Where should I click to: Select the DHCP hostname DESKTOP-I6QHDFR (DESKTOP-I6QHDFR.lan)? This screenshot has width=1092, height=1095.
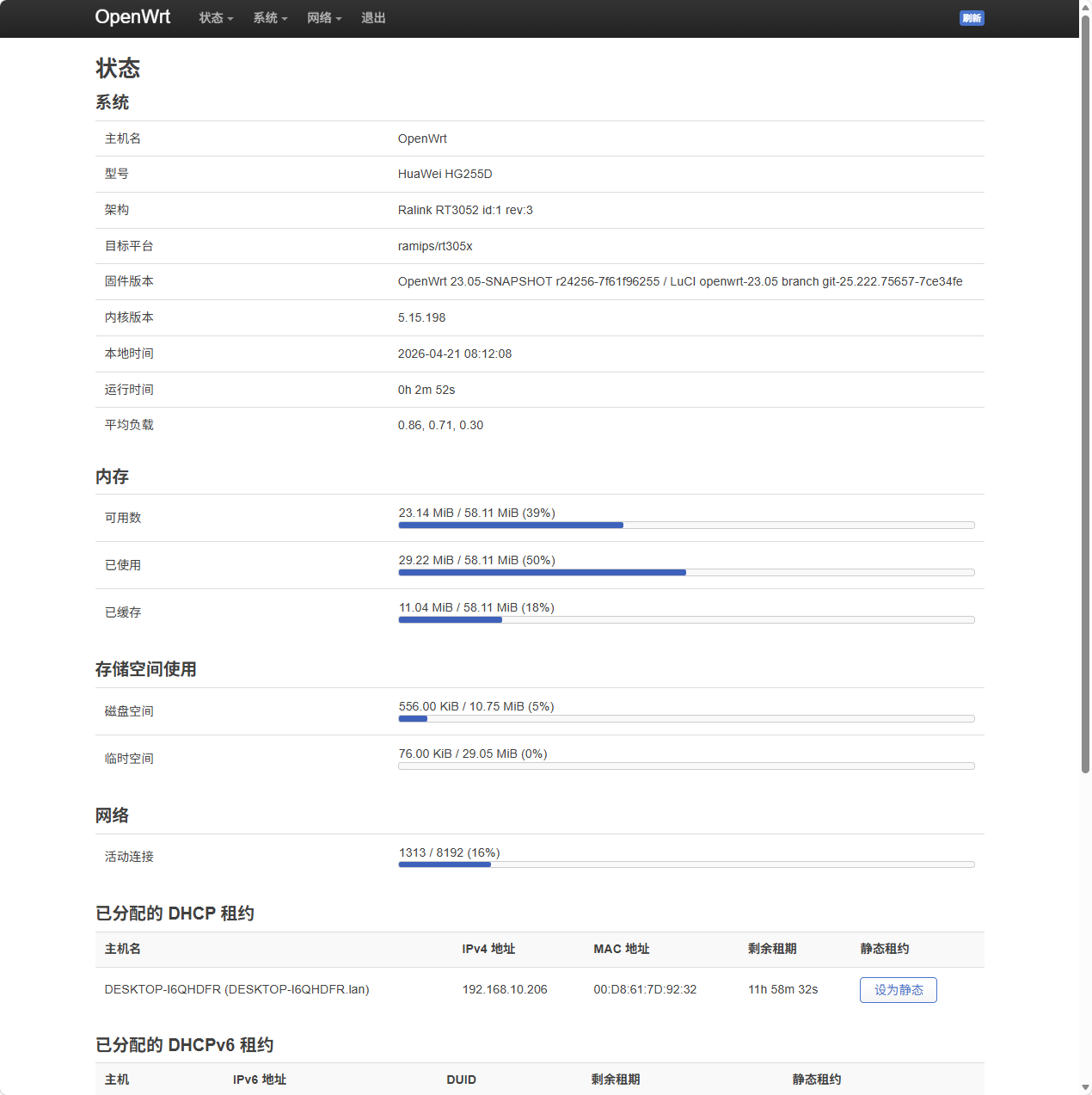point(237,989)
